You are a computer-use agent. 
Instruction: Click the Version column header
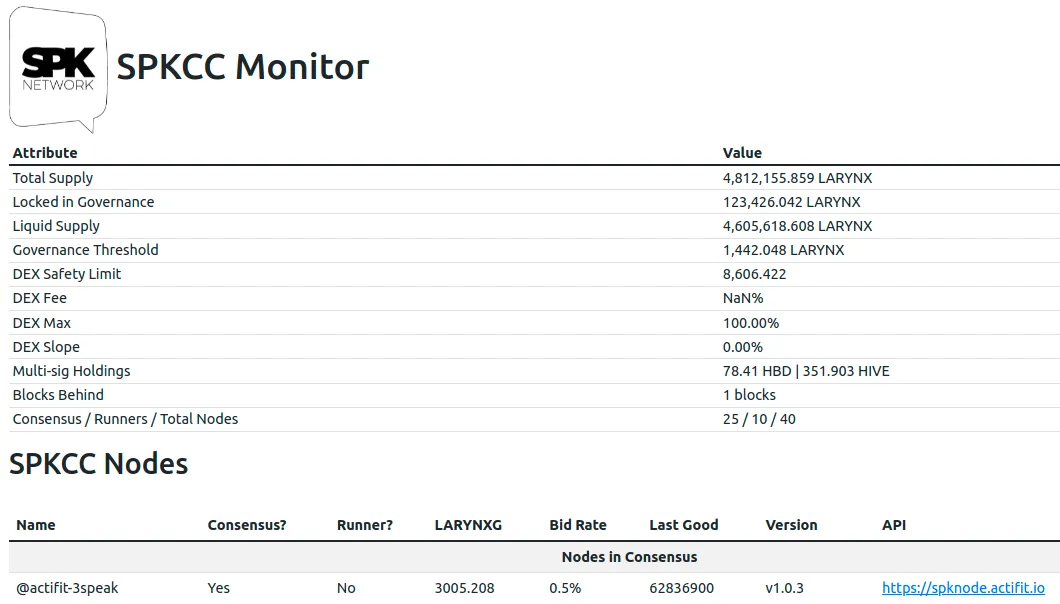point(792,525)
